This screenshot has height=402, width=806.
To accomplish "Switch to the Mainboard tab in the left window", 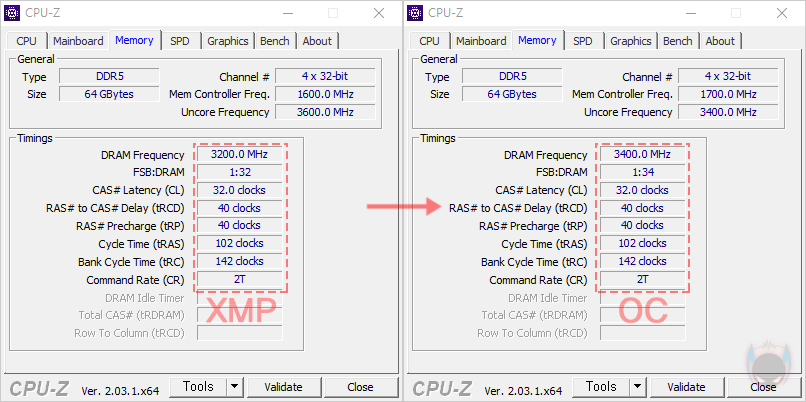I will [78, 41].
